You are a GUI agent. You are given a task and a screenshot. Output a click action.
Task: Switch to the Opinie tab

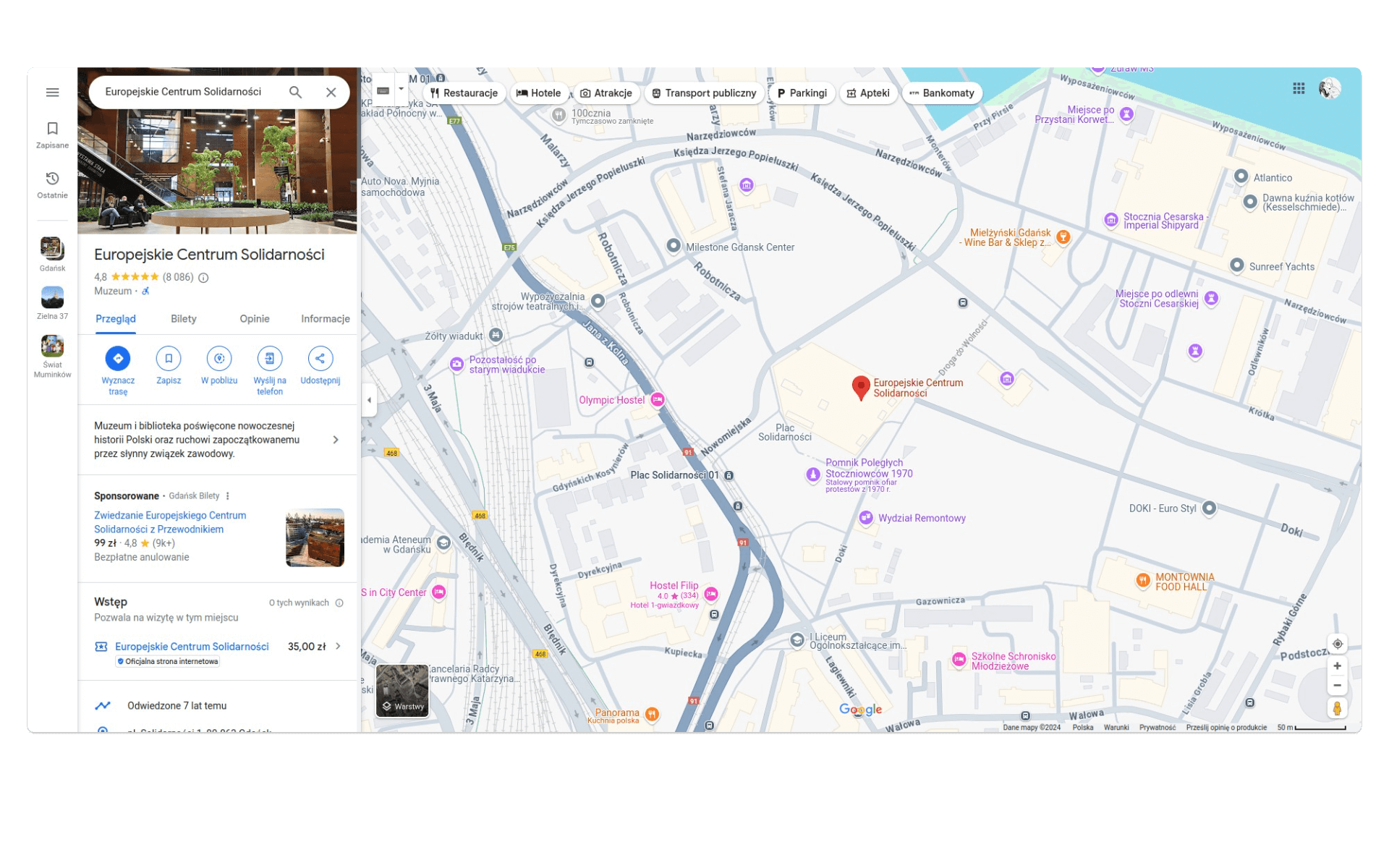coord(255,319)
